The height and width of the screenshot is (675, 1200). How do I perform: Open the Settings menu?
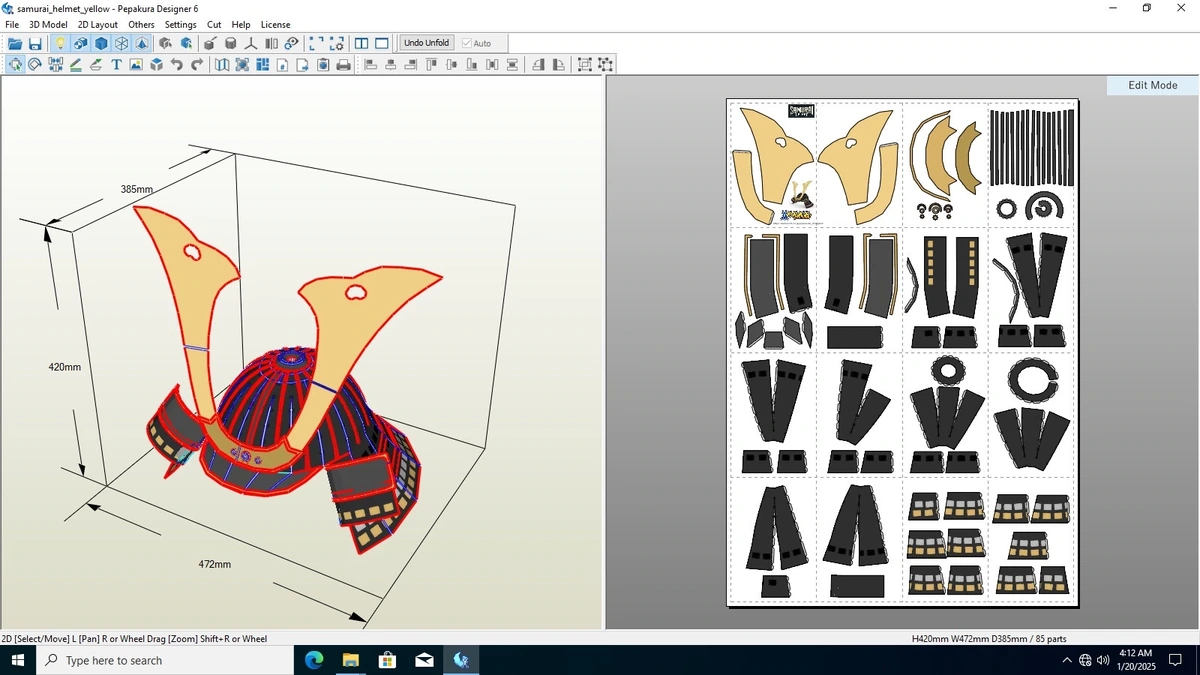pyautogui.click(x=180, y=24)
